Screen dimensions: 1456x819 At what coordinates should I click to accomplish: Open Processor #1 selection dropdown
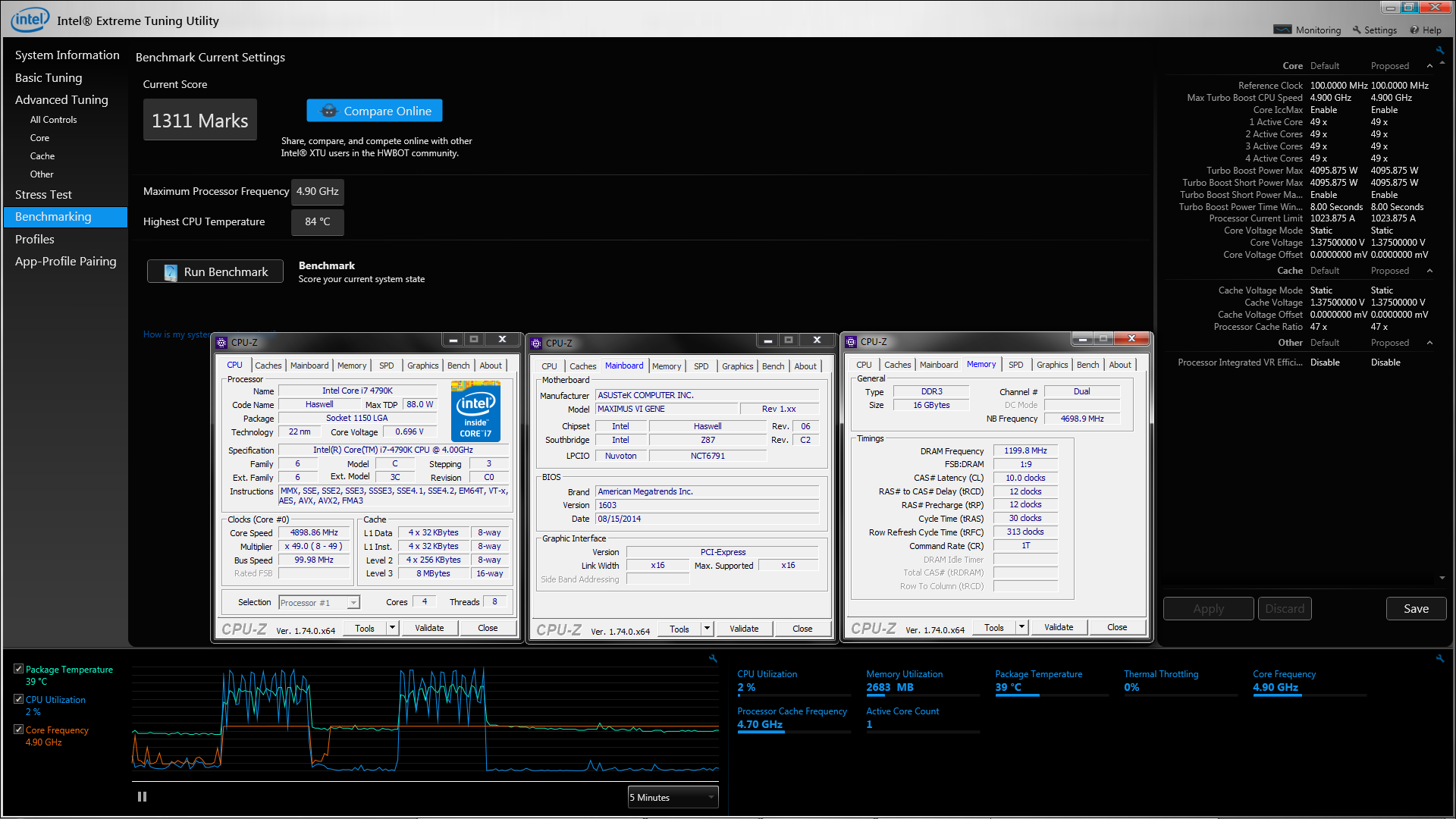point(318,603)
